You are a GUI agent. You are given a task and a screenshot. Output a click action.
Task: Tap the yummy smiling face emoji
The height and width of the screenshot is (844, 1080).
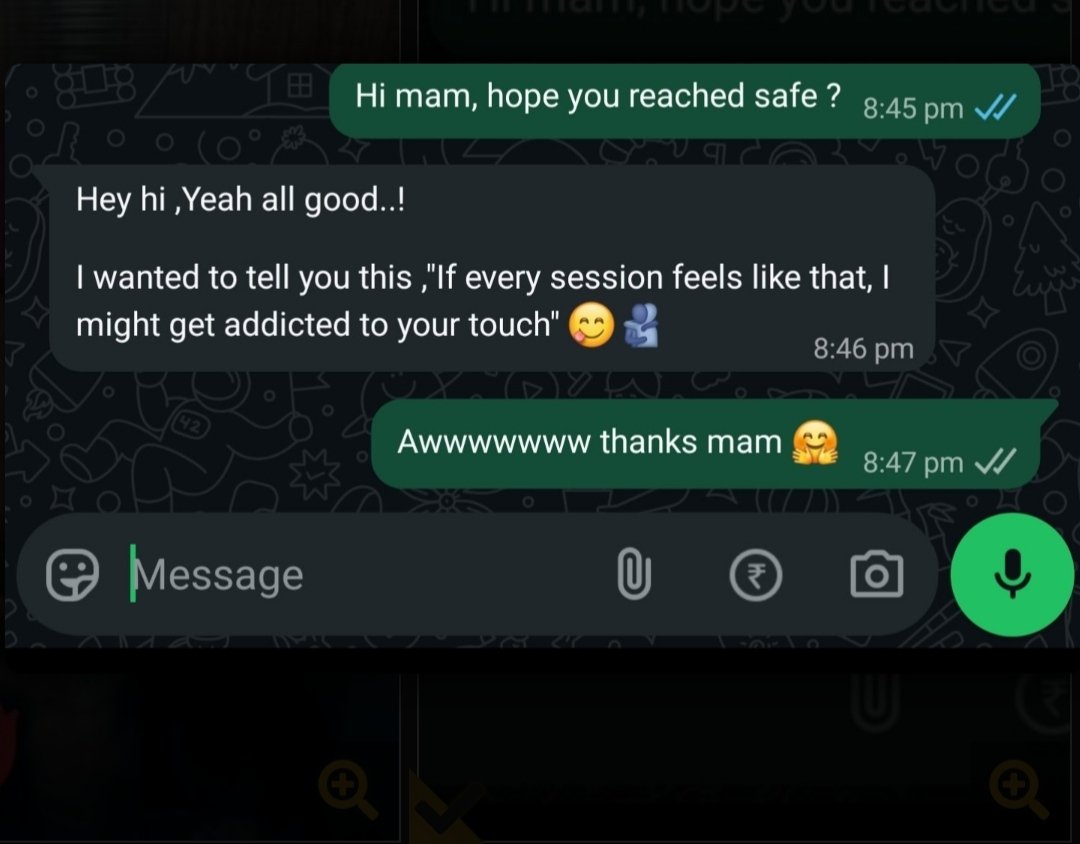(x=591, y=325)
